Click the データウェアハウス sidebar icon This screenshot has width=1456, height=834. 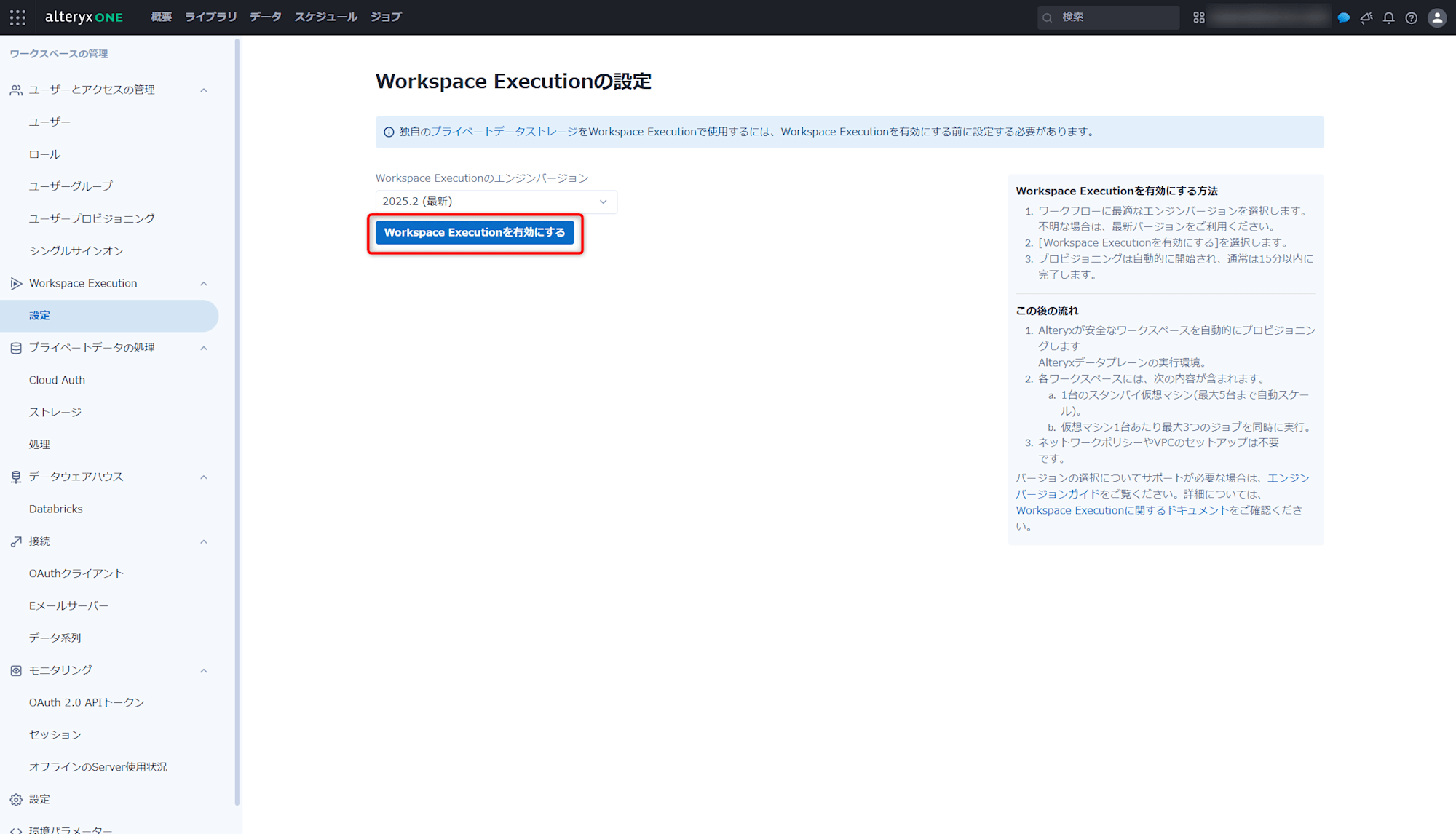15,477
